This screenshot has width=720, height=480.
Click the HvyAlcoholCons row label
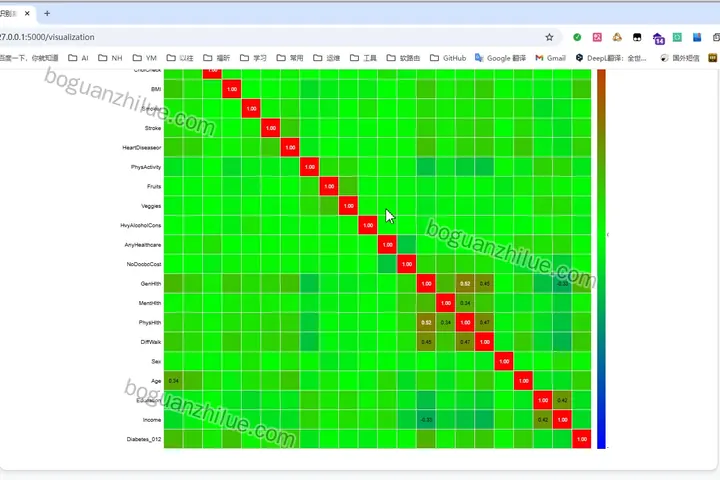[141, 225]
